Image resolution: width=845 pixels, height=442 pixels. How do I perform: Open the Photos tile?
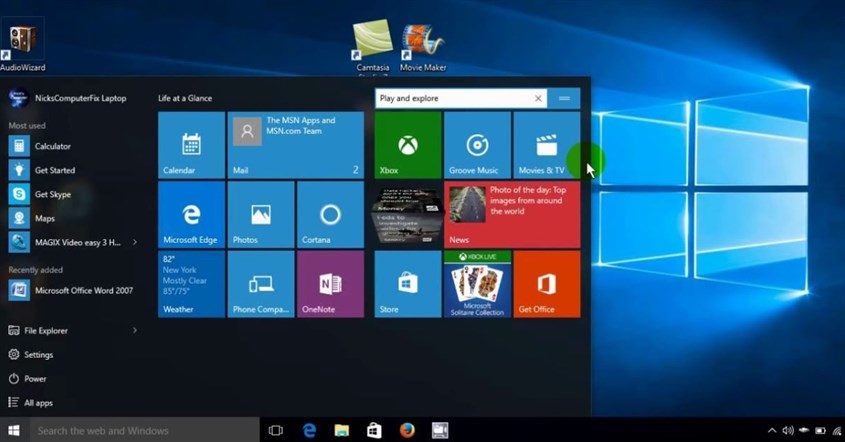click(261, 215)
